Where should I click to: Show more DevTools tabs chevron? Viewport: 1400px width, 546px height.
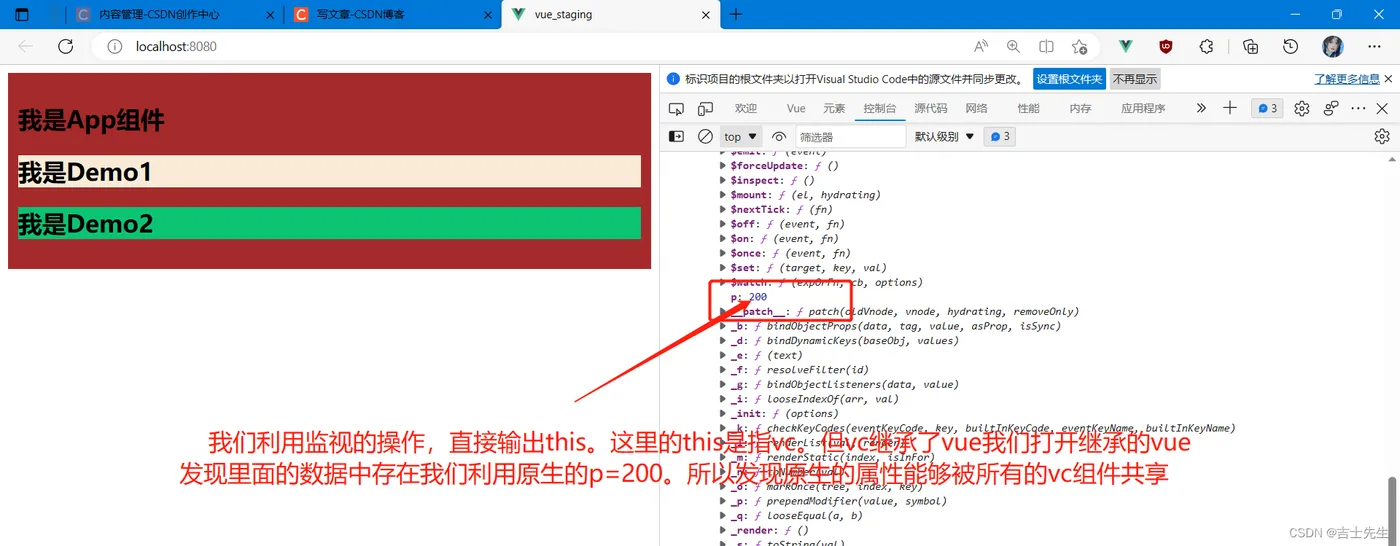[x=1201, y=108]
